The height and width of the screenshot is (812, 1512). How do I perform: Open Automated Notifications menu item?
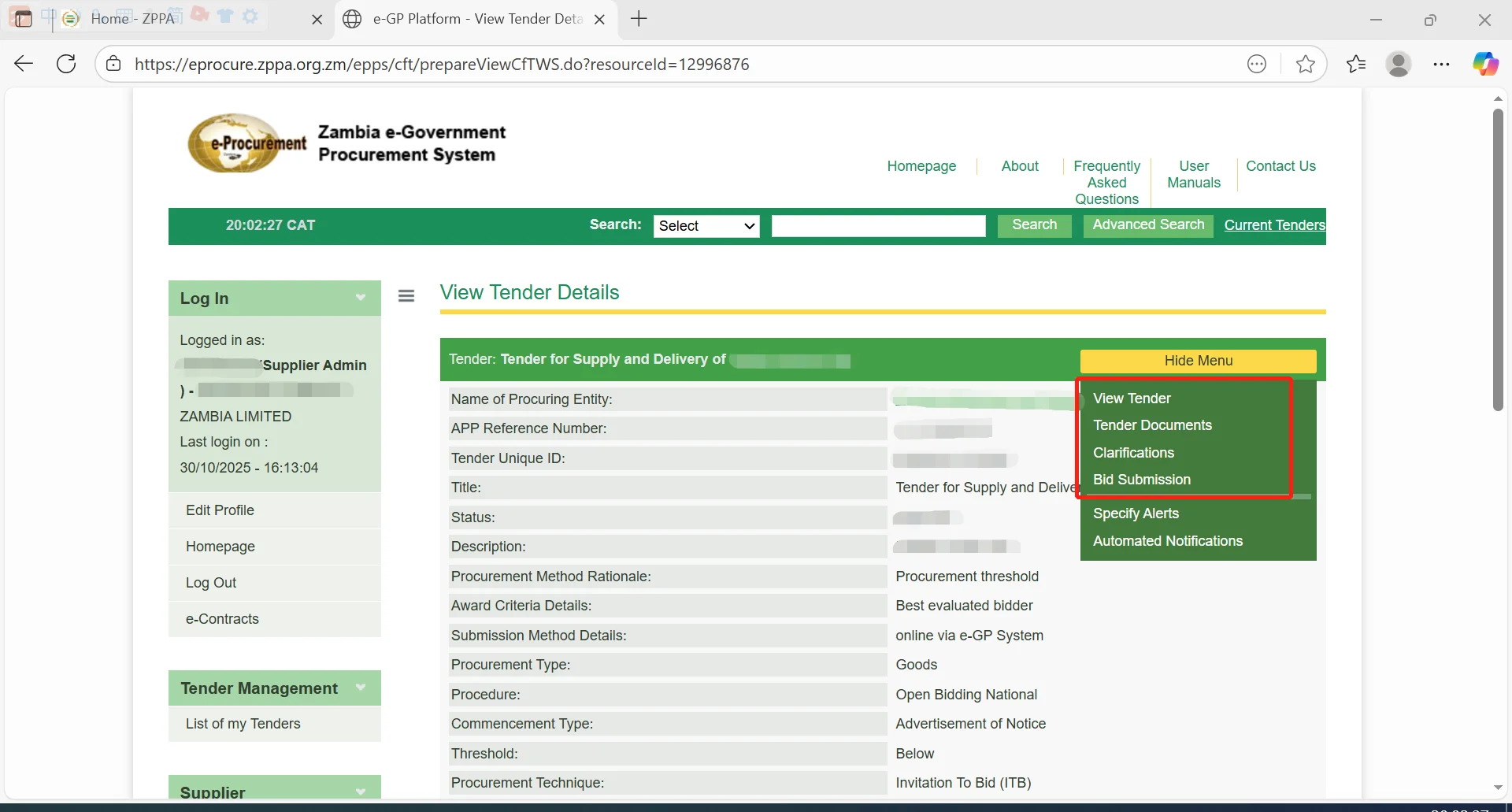(x=1168, y=541)
